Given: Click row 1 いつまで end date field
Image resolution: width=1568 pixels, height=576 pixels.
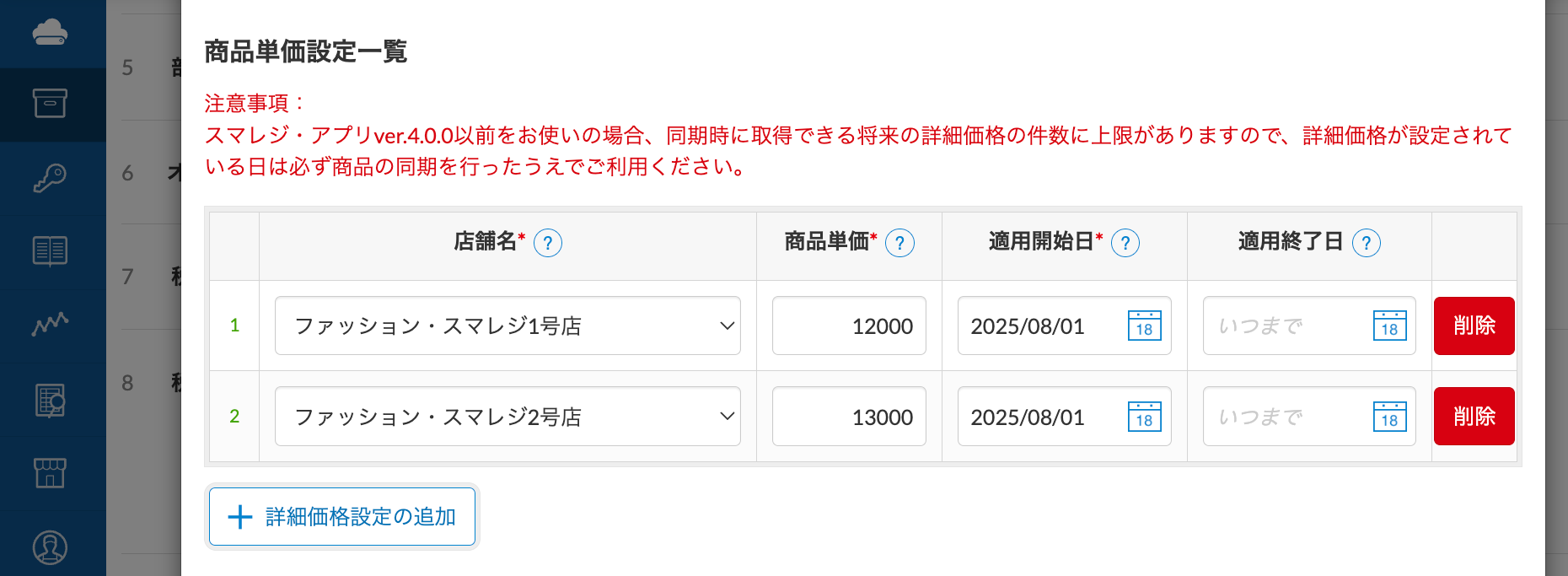Looking at the screenshot, I should [x=1286, y=326].
